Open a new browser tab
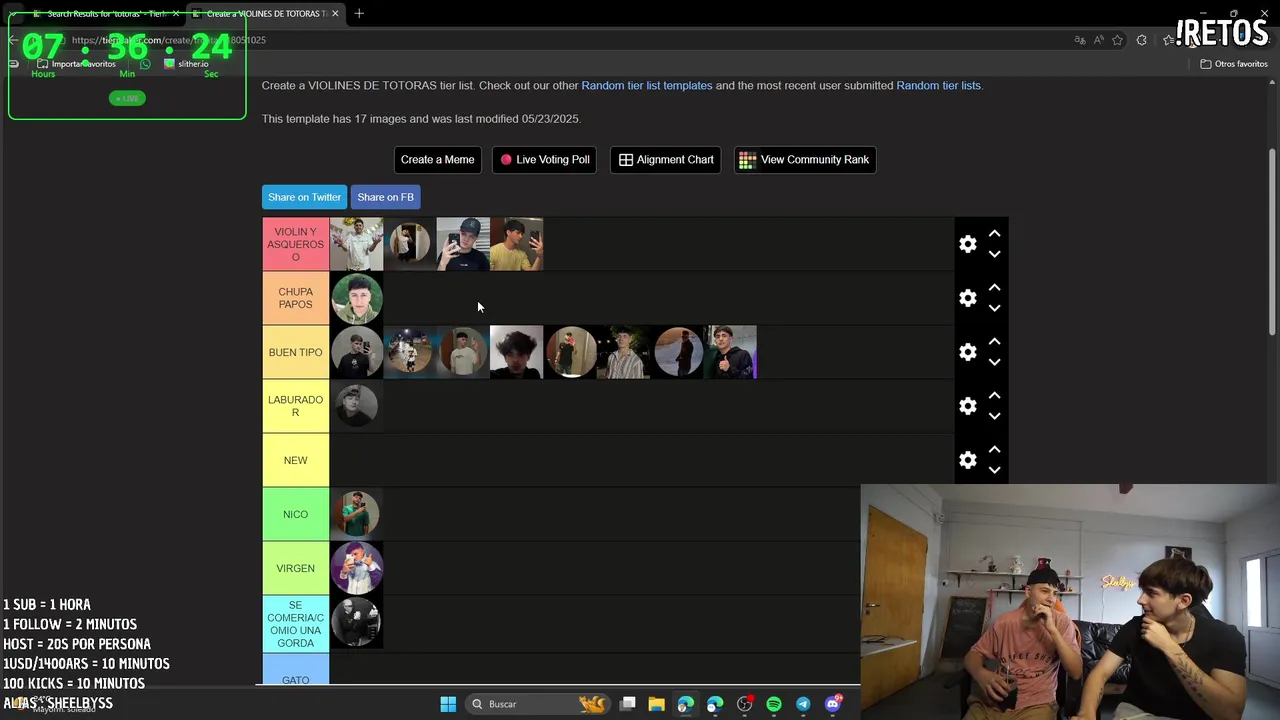The image size is (1280, 720). coord(359,13)
